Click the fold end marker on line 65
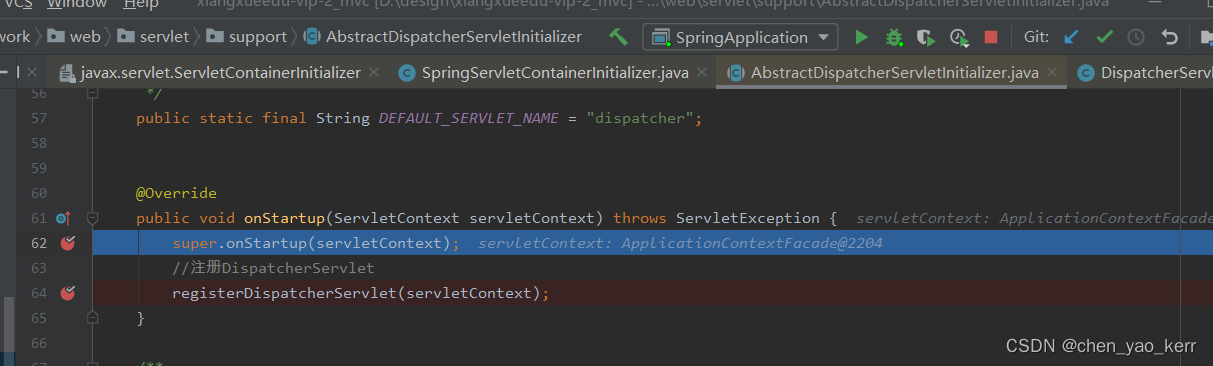Image resolution: width=1213 pixels, height=366 pixels. (93, 318)
